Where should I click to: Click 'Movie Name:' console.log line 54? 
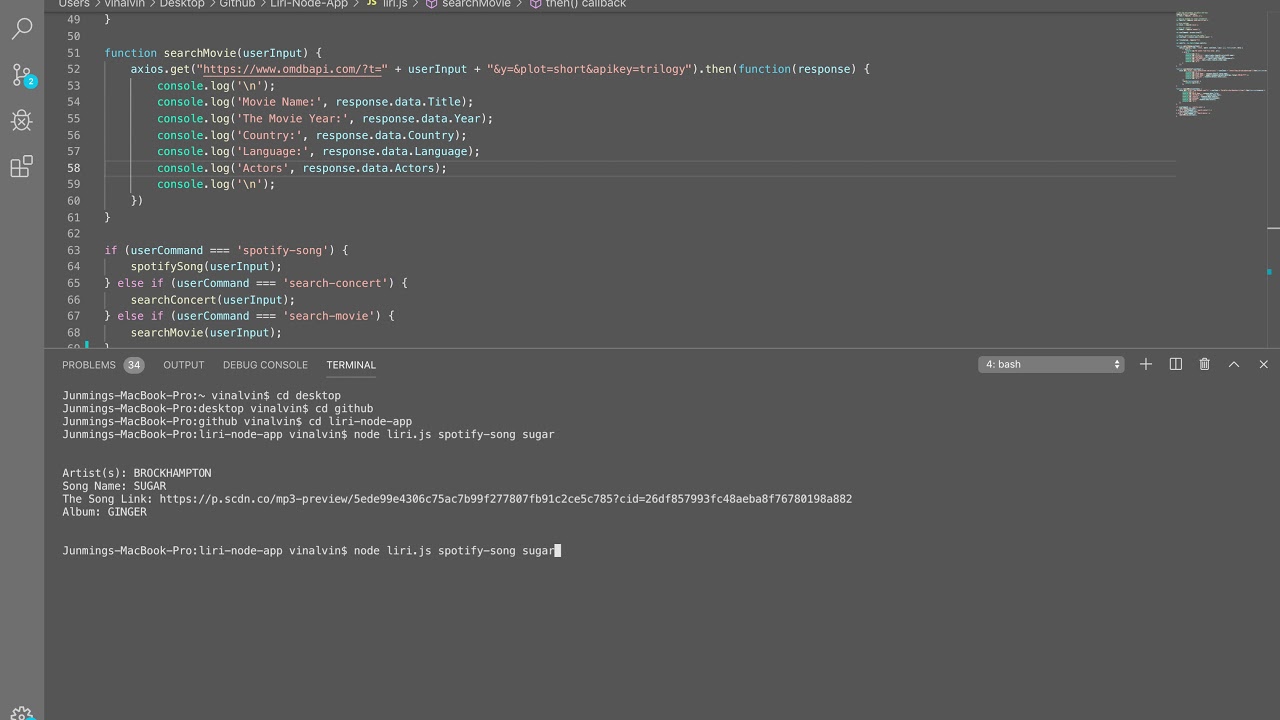315,102
